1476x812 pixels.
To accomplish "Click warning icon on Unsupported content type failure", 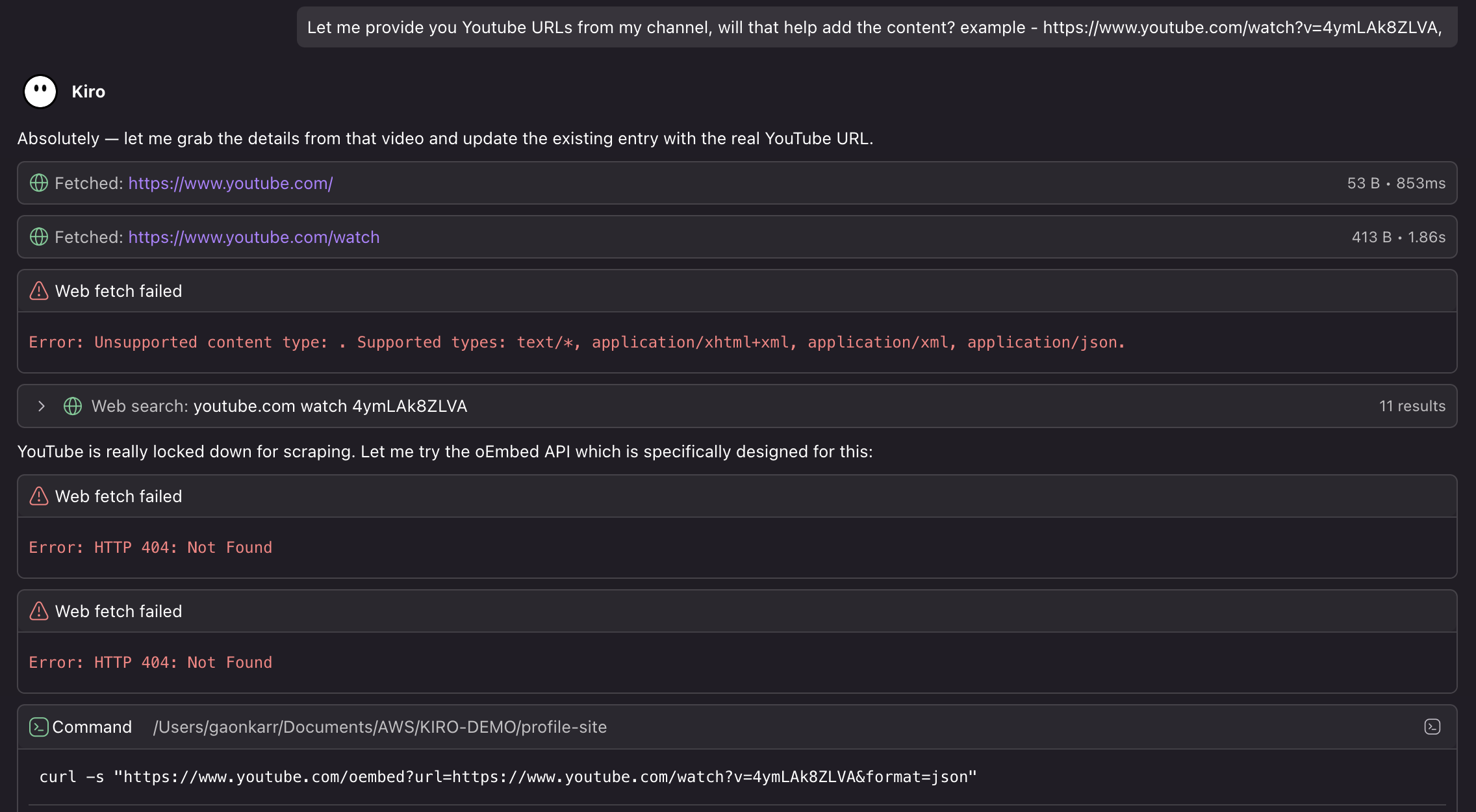I will [x=39, y=290].
